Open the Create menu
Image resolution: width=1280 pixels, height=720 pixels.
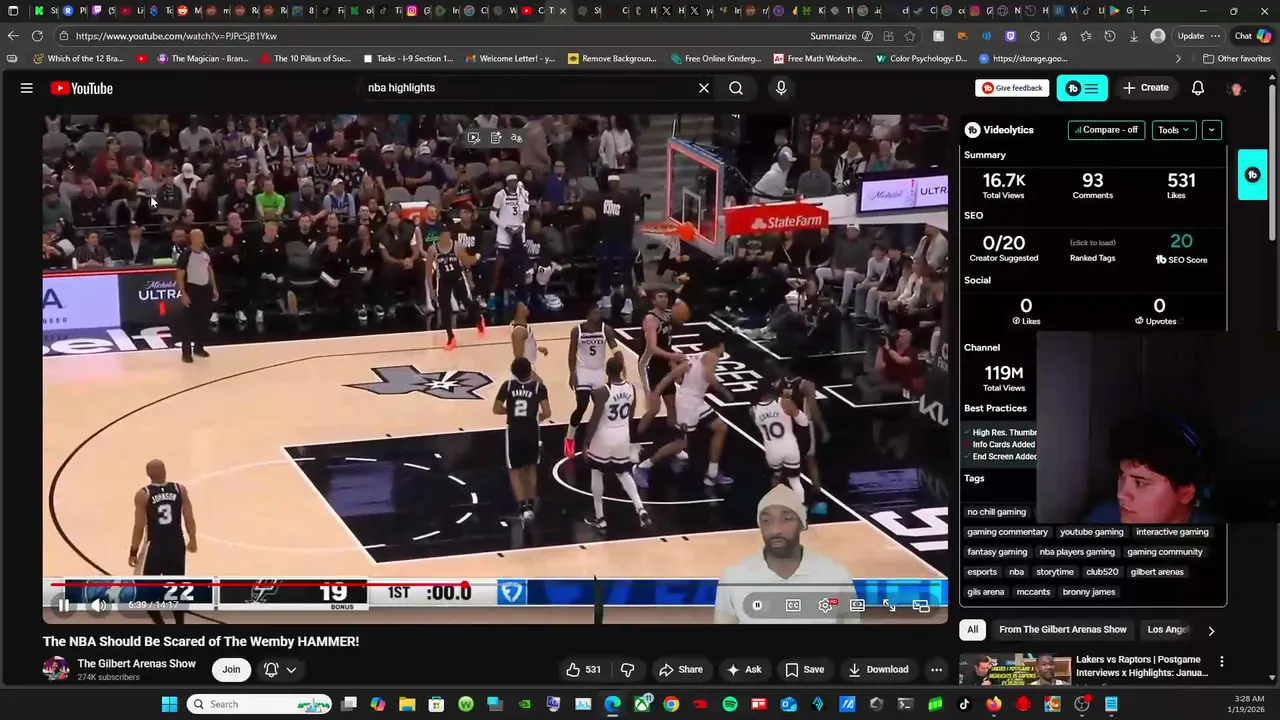pos(1146,88)
